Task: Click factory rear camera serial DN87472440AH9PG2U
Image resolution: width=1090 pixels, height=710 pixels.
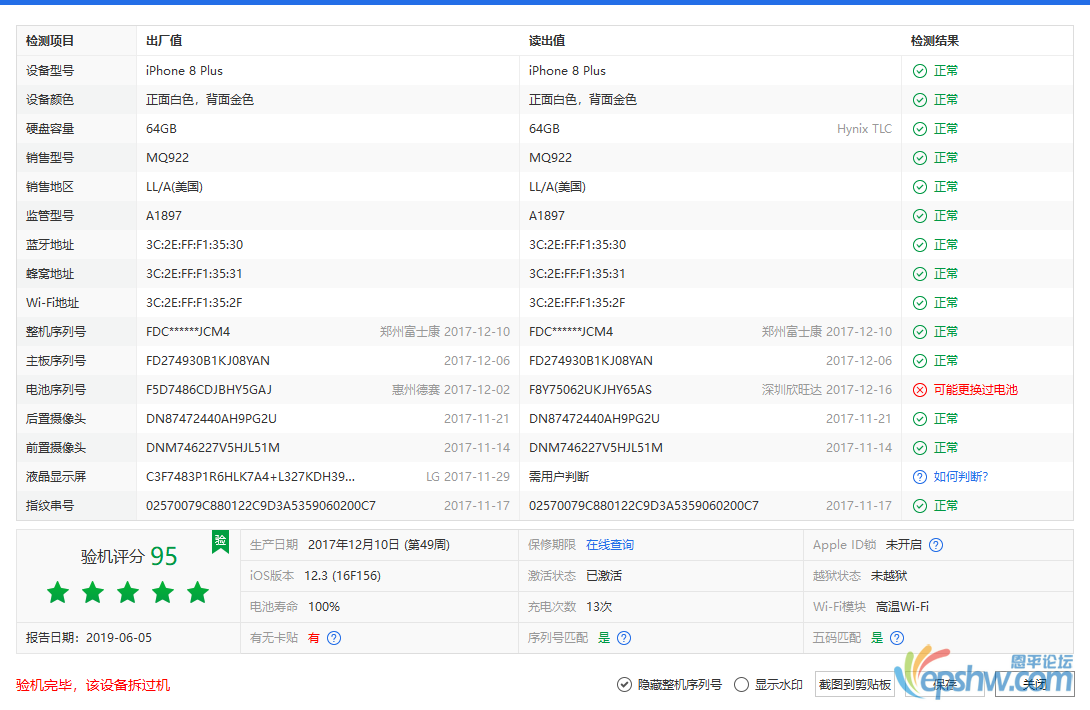Action: (x=211, y=419)
